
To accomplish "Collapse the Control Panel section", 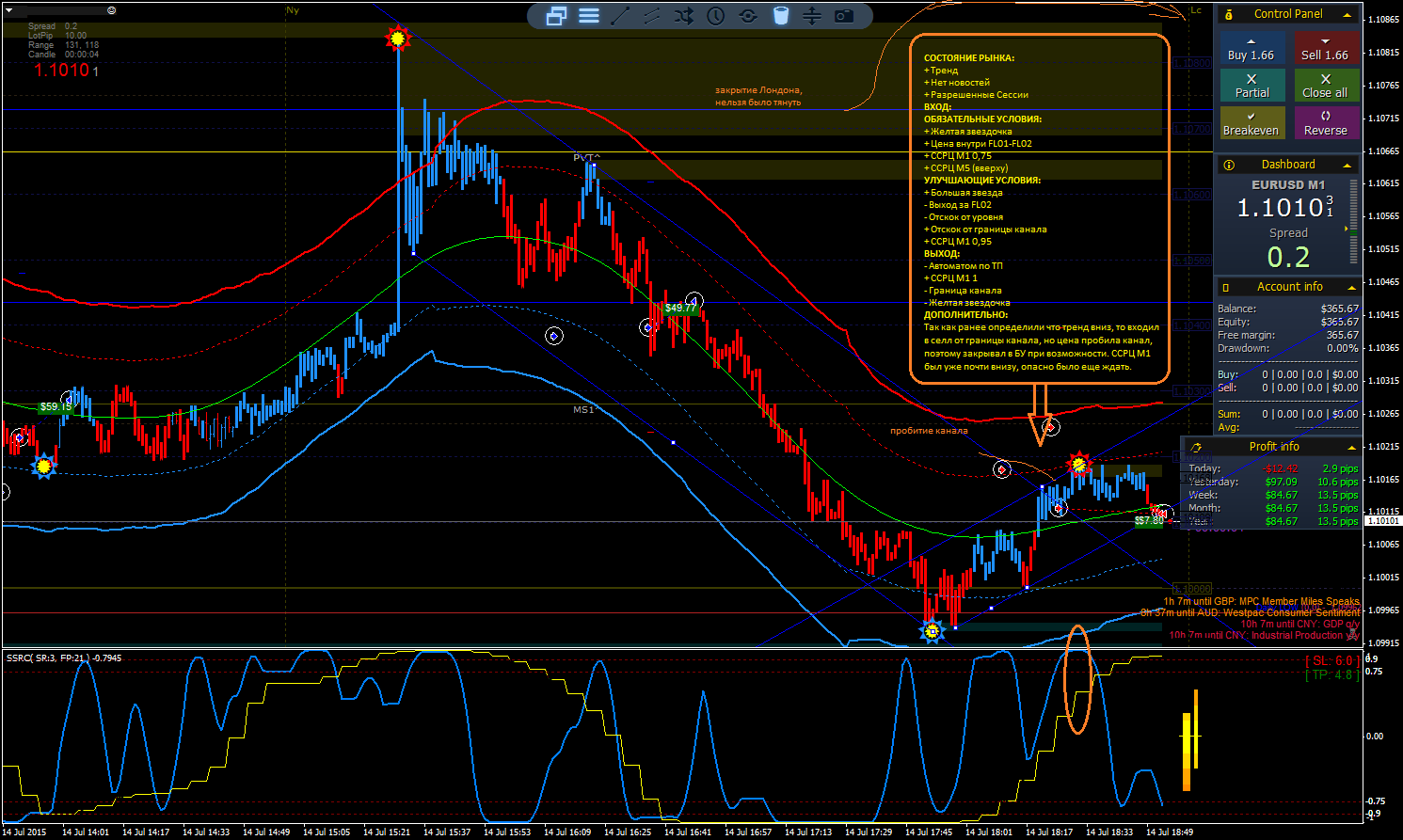I will point(1347,15).
